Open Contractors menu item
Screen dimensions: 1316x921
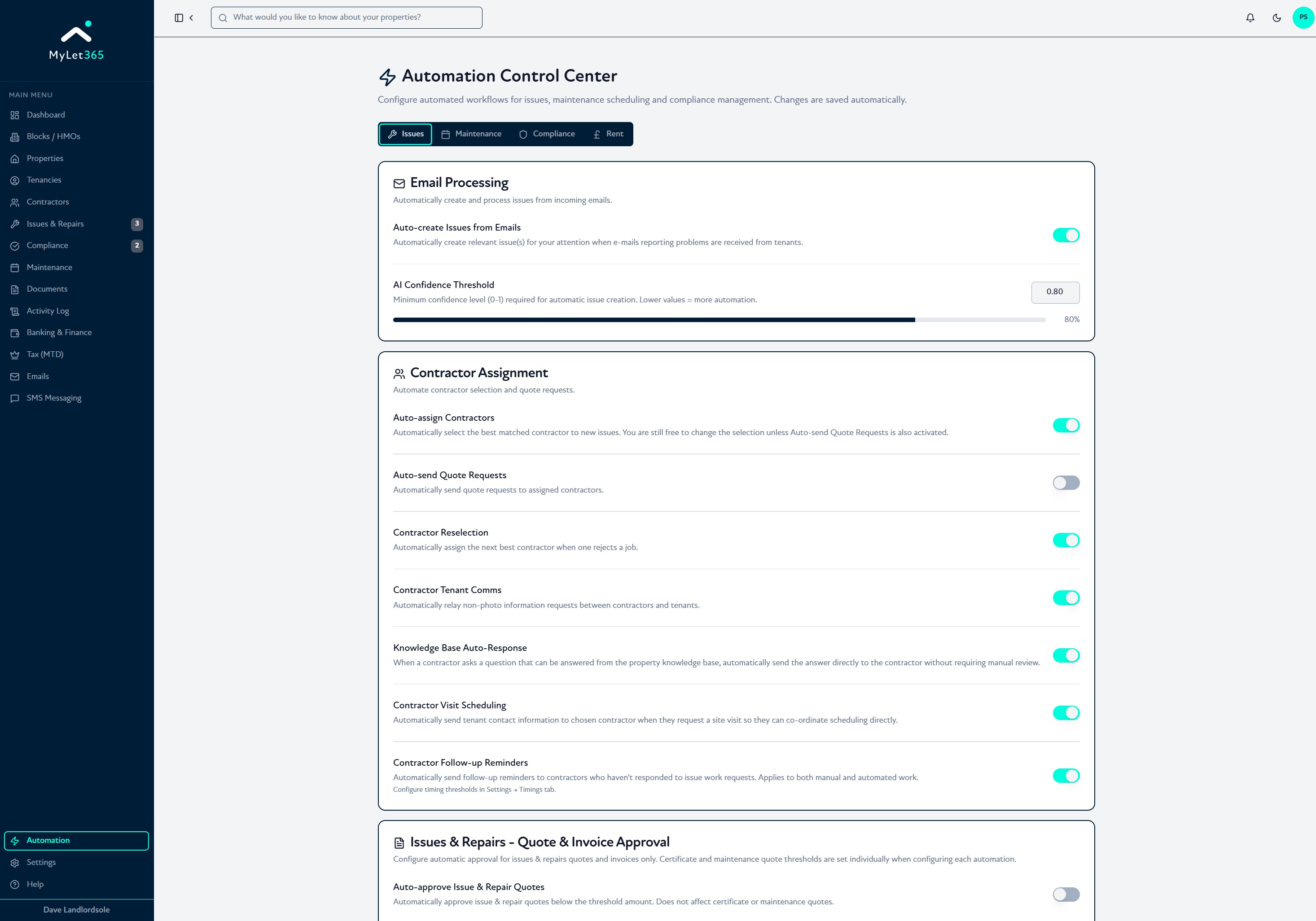[76, 202]
